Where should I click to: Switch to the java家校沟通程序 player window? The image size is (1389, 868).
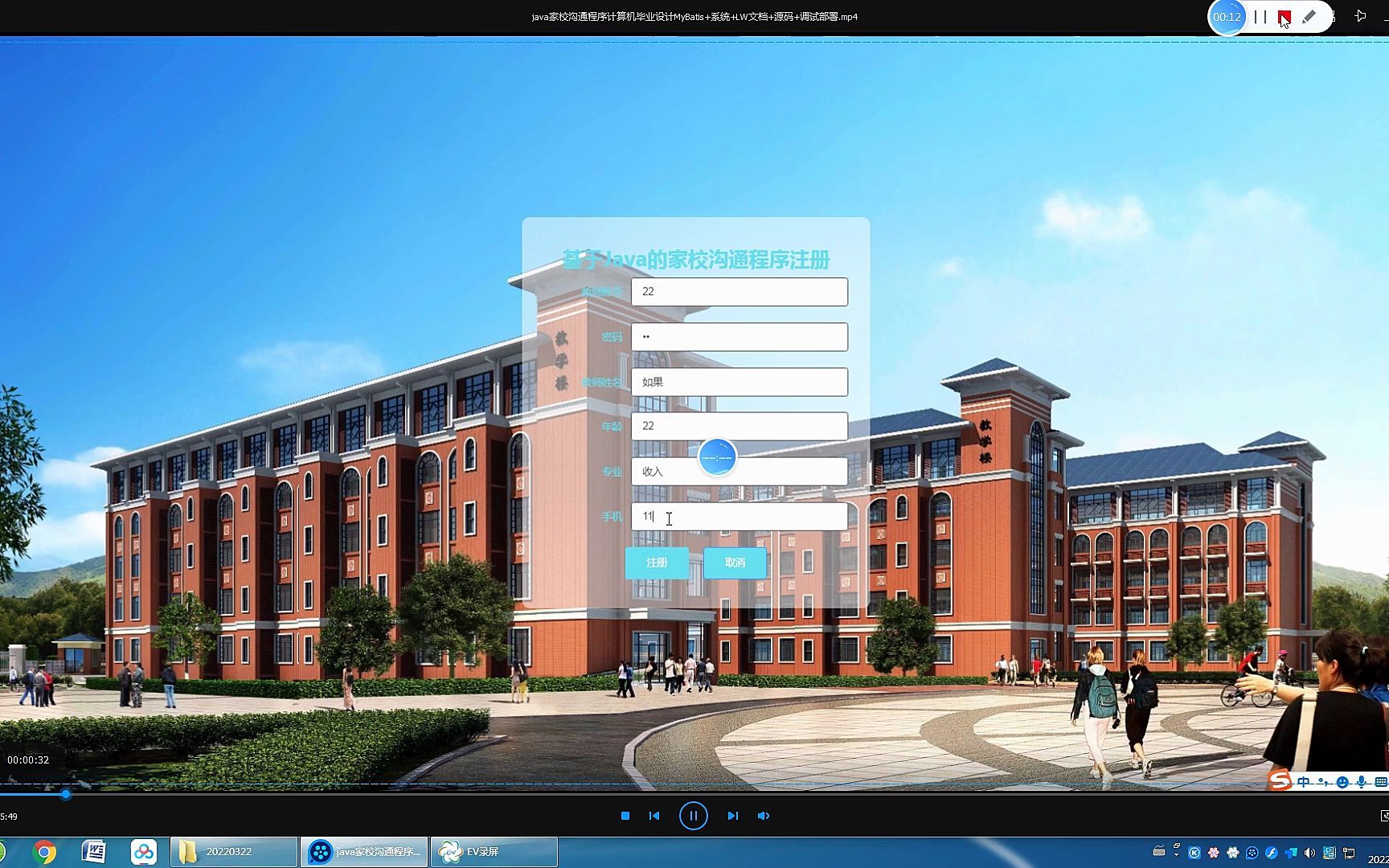point(364,852)
